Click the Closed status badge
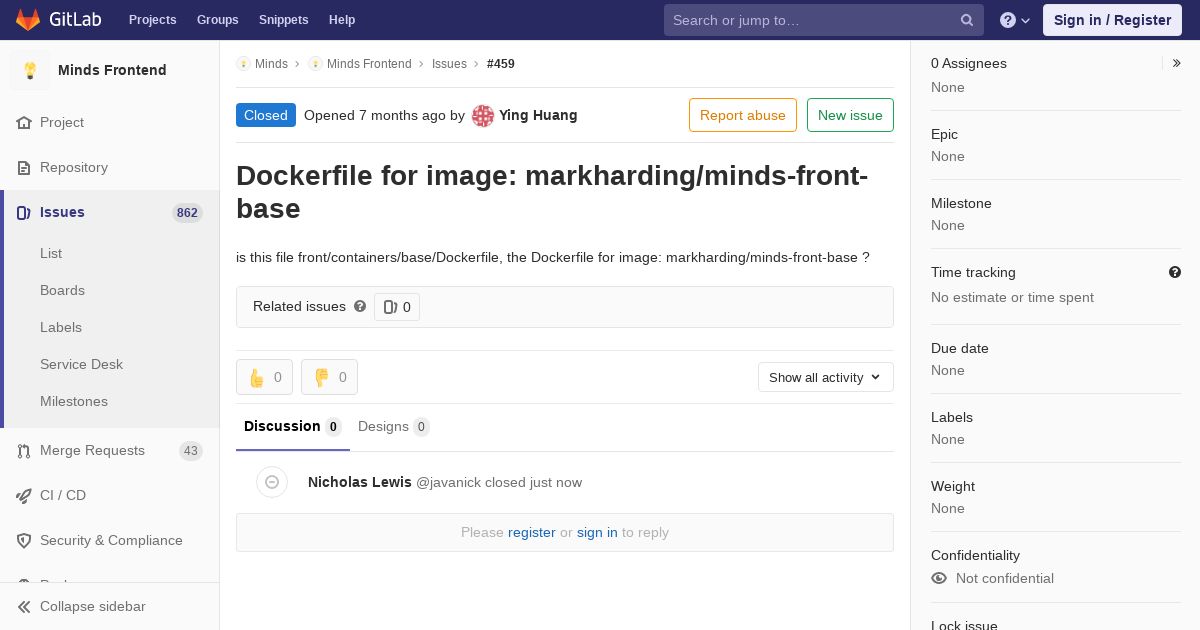Screen dimensions: 1200x630 [x=266, y=115]
